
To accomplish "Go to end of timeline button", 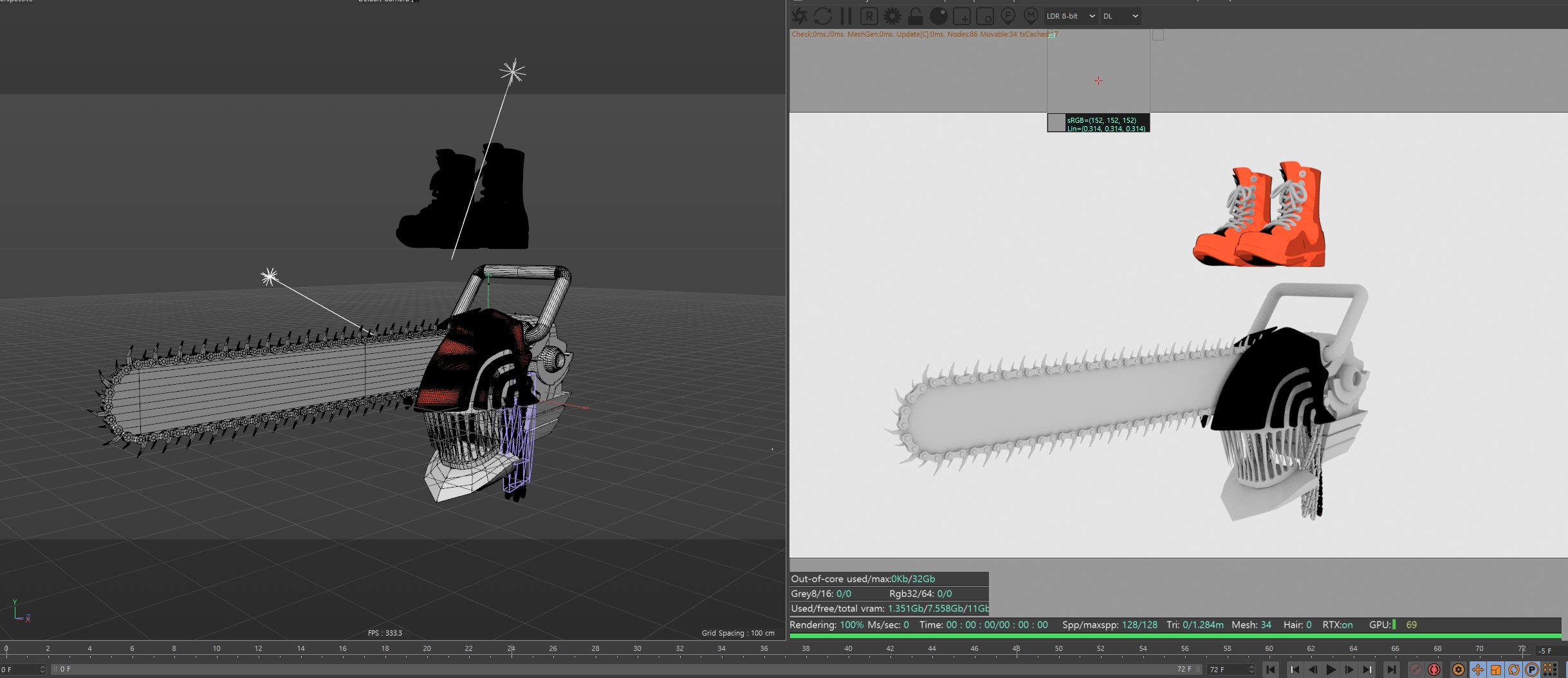I will point(1391,670).
